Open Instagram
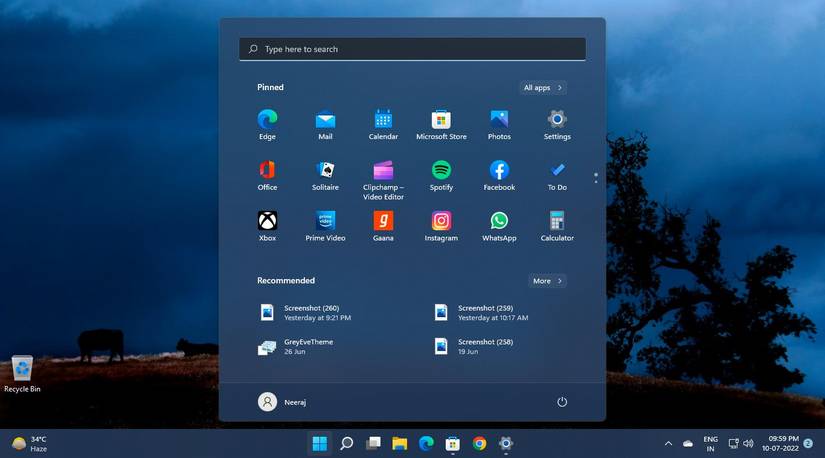The image size is (825, 458). pos(441,226)
